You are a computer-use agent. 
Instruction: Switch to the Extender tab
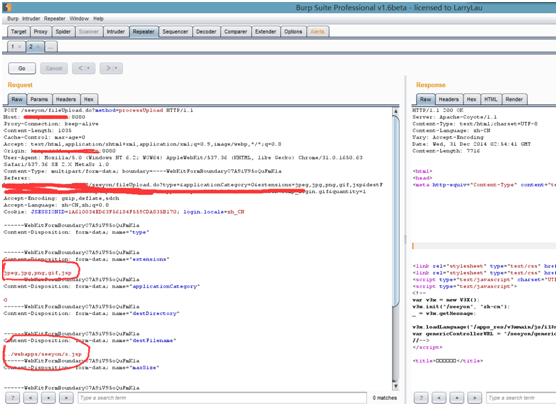click(265, 32)
